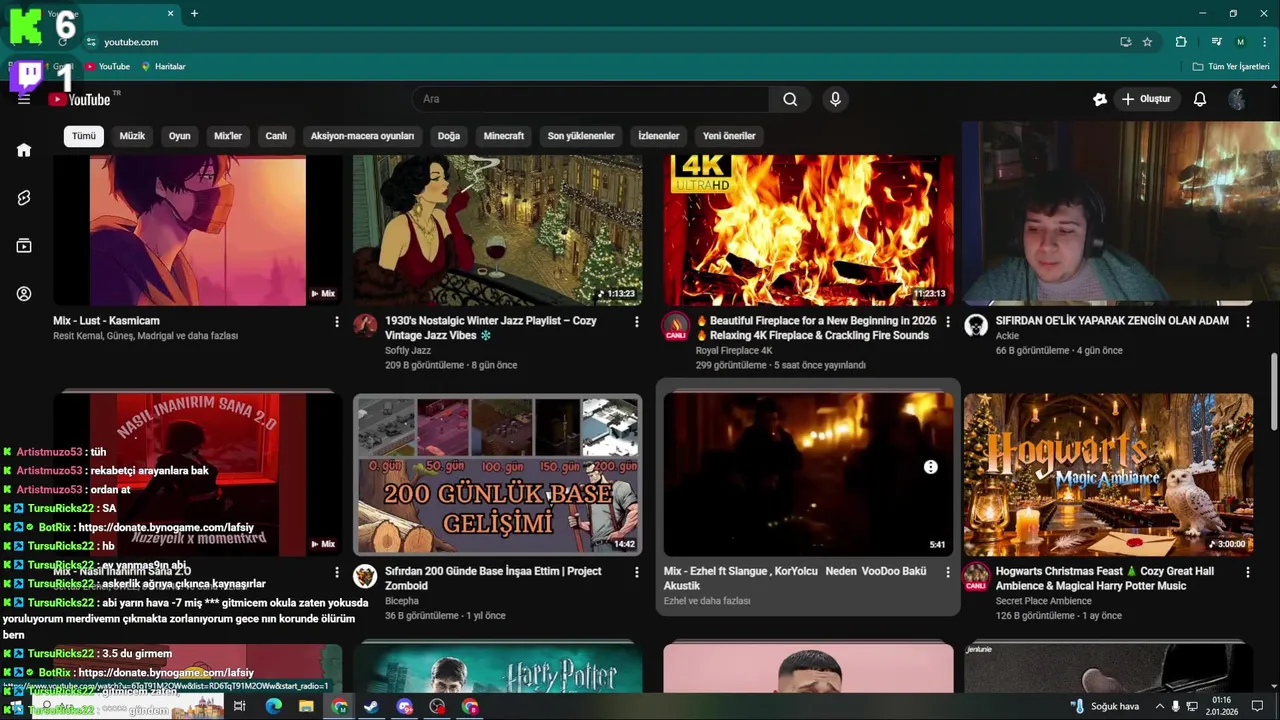The width and height of the screenshot is (1280, 720).
Task: Select Aksiyon-macera oyunları filter chip
Action: (x=362, y=136)
